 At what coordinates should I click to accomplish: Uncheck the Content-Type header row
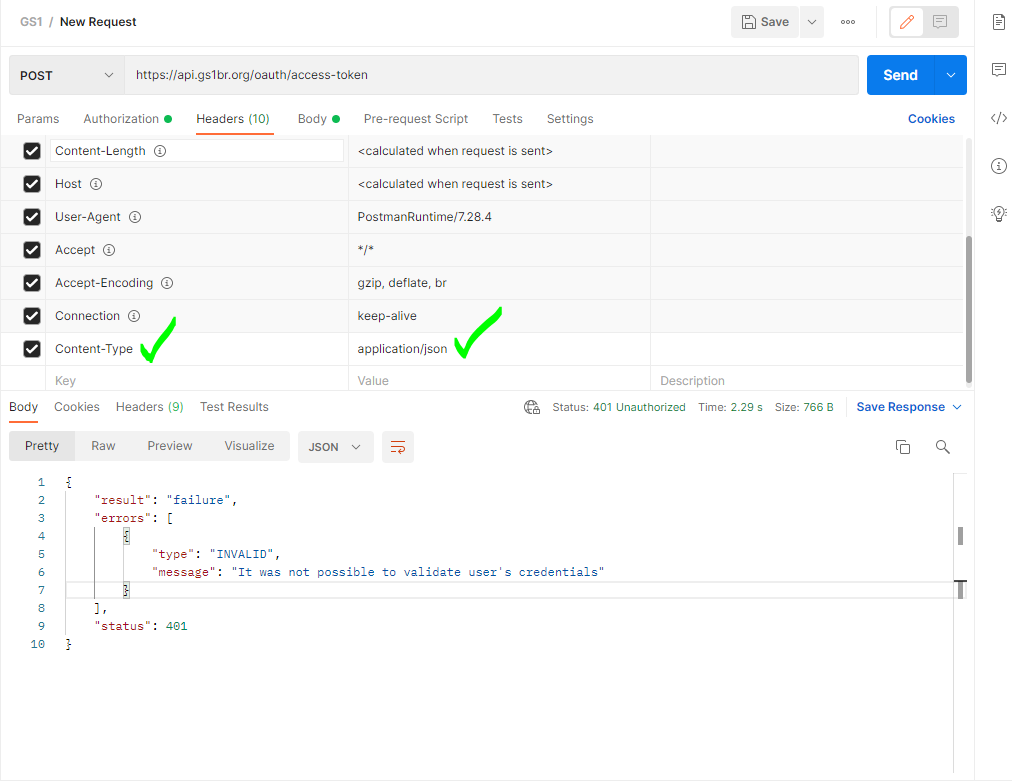[31, 349]
